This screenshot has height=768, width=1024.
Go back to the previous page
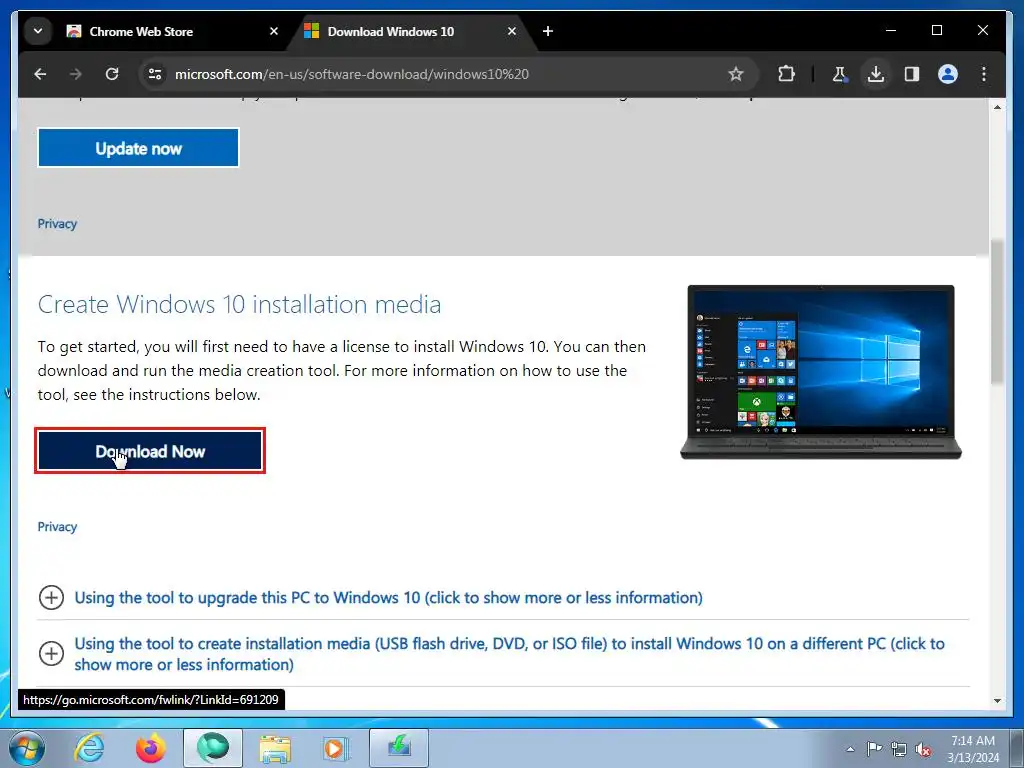point(40,74)
